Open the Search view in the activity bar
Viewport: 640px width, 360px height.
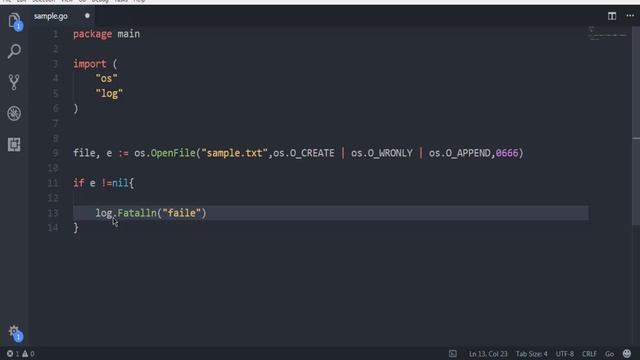[14, 51]
